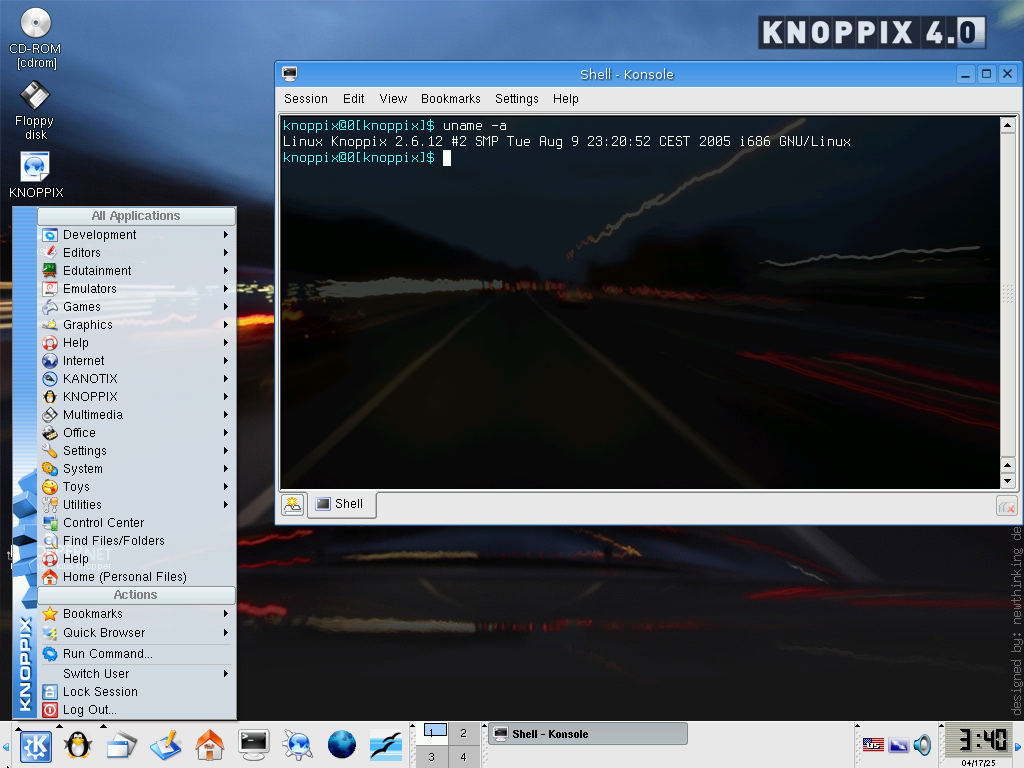Viewport: 1024px width, 768px height.
Task: Select the Shell tab in Konsole
Action: [342, 504]
